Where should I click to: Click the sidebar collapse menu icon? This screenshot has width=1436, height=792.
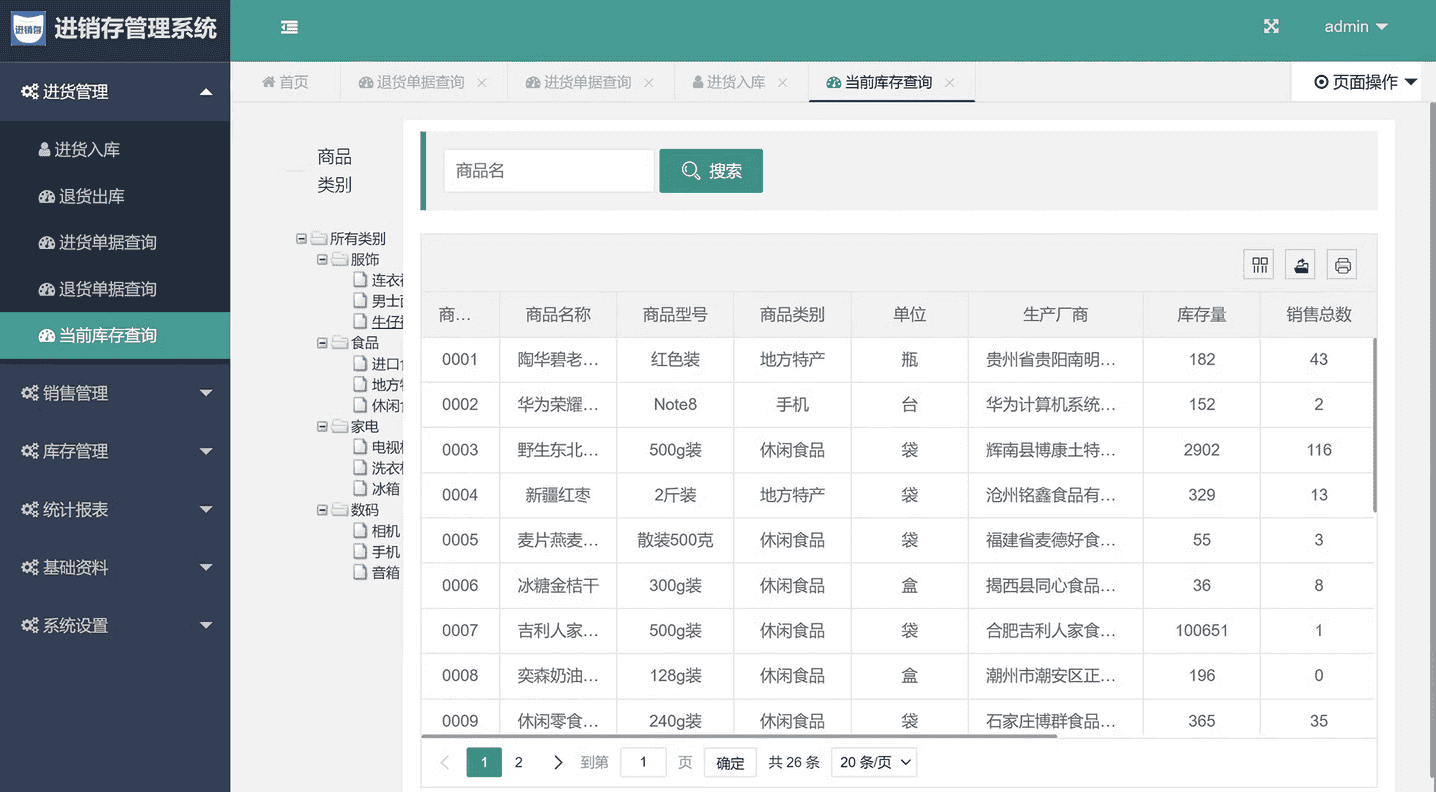(x=289, y=27)
